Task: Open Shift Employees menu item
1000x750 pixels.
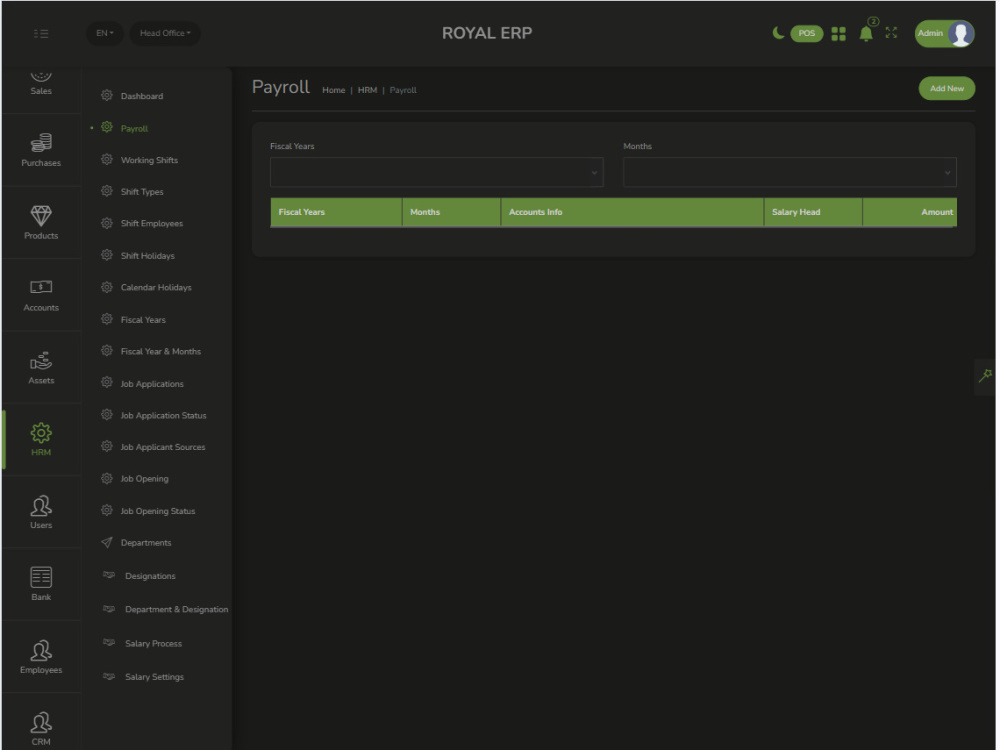Action: 152,224
